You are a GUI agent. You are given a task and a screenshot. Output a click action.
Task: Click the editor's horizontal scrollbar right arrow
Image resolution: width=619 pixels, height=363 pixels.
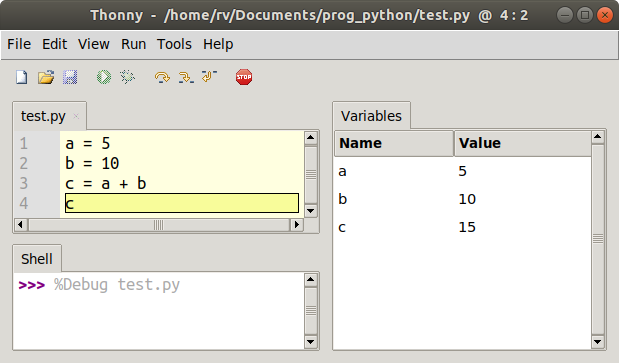297,225
